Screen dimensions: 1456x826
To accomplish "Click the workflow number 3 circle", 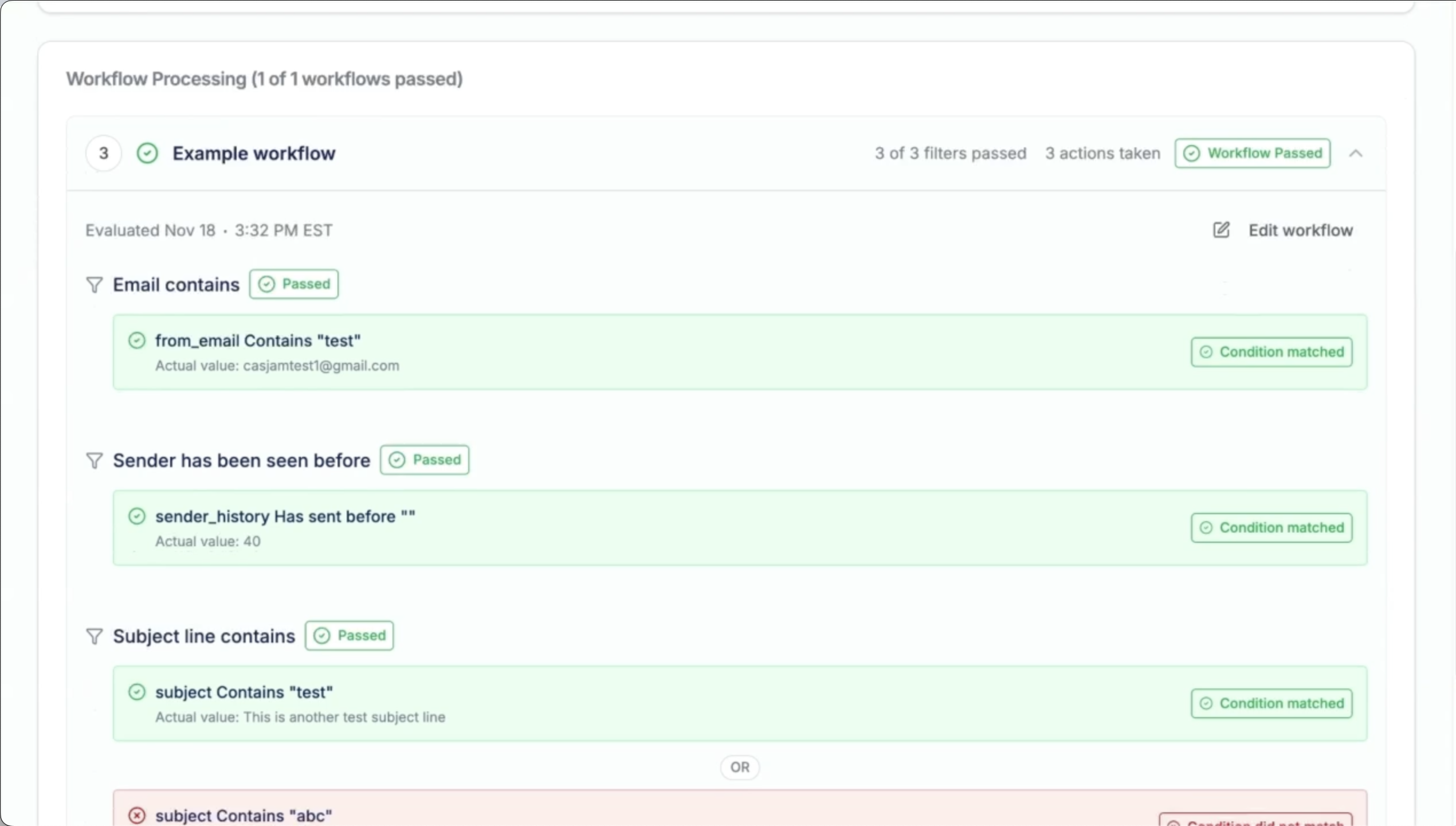I will click(x=104, y=153).
